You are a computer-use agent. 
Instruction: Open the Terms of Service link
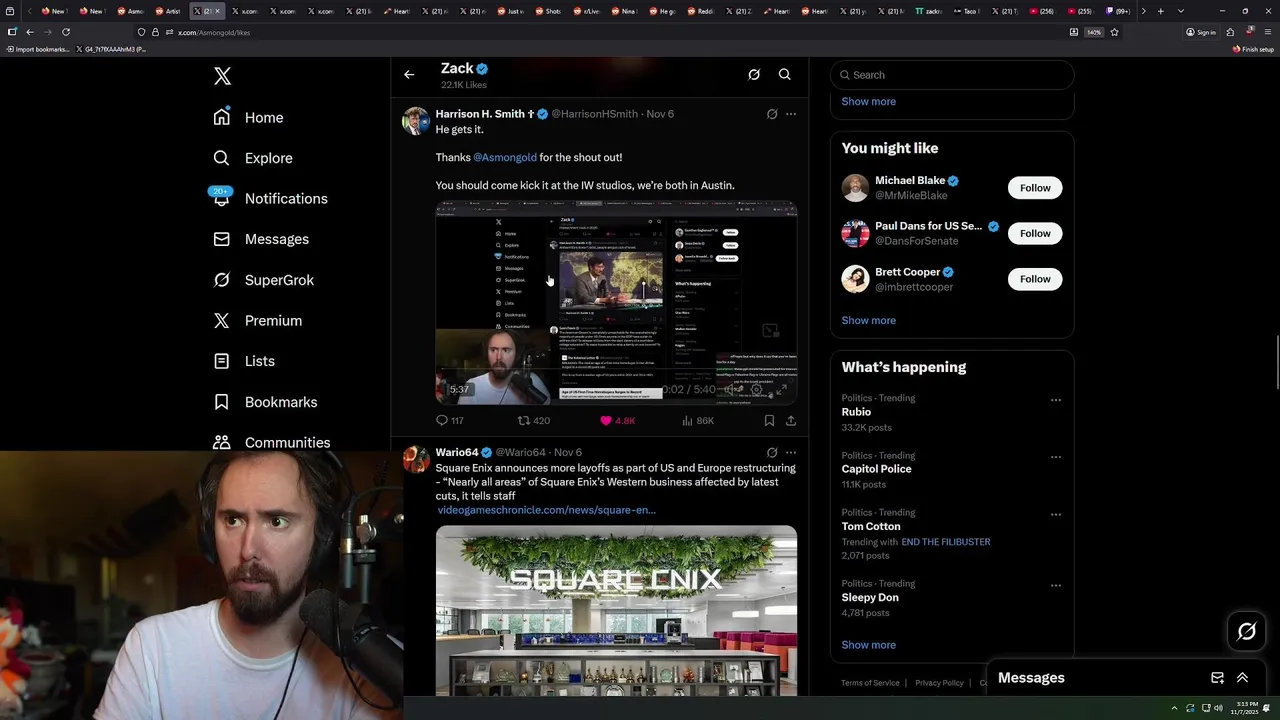coord(870,683)
